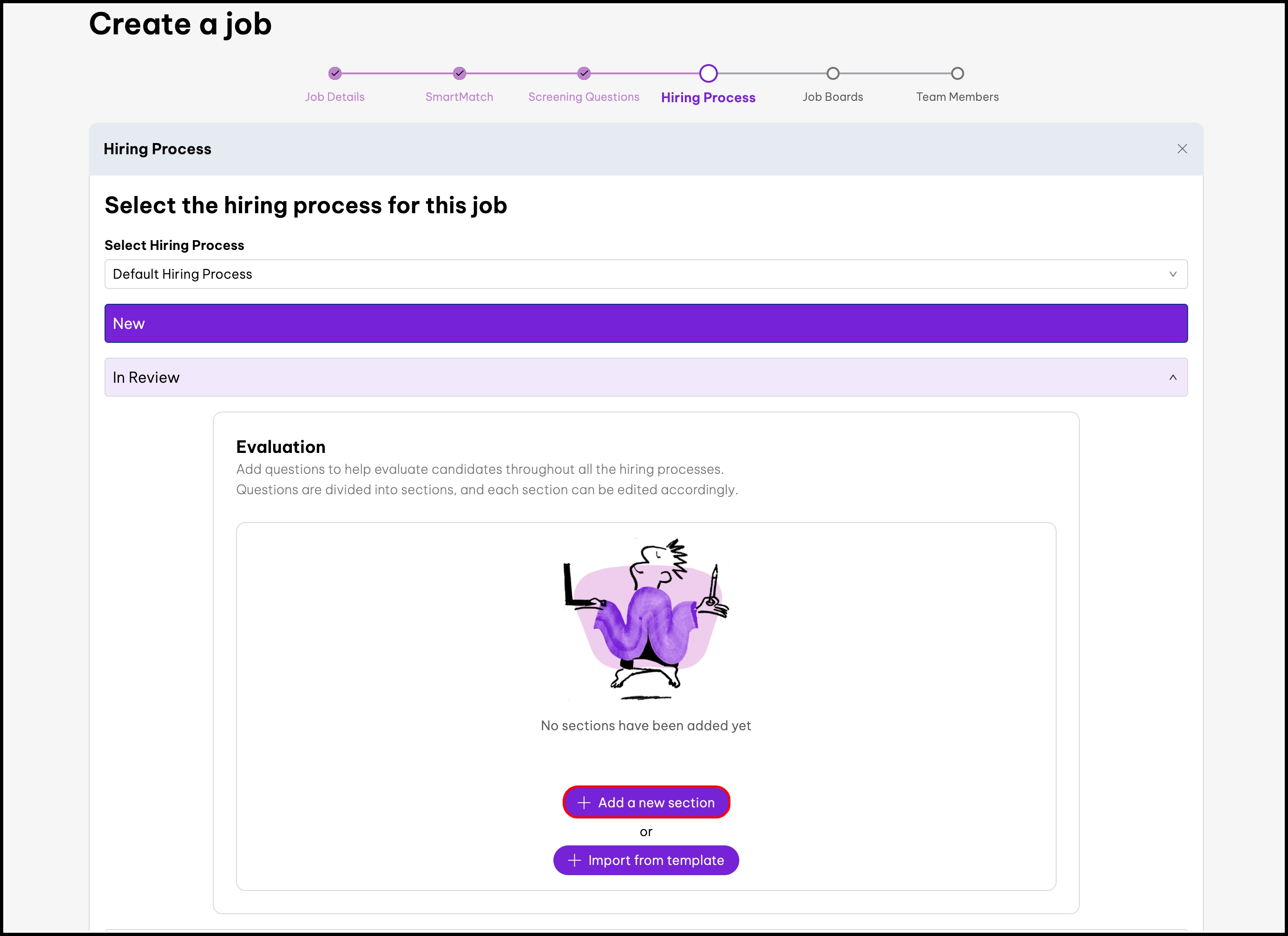Click the Default Hiring Process dropdown arrow

click(x=1173, y=274)
